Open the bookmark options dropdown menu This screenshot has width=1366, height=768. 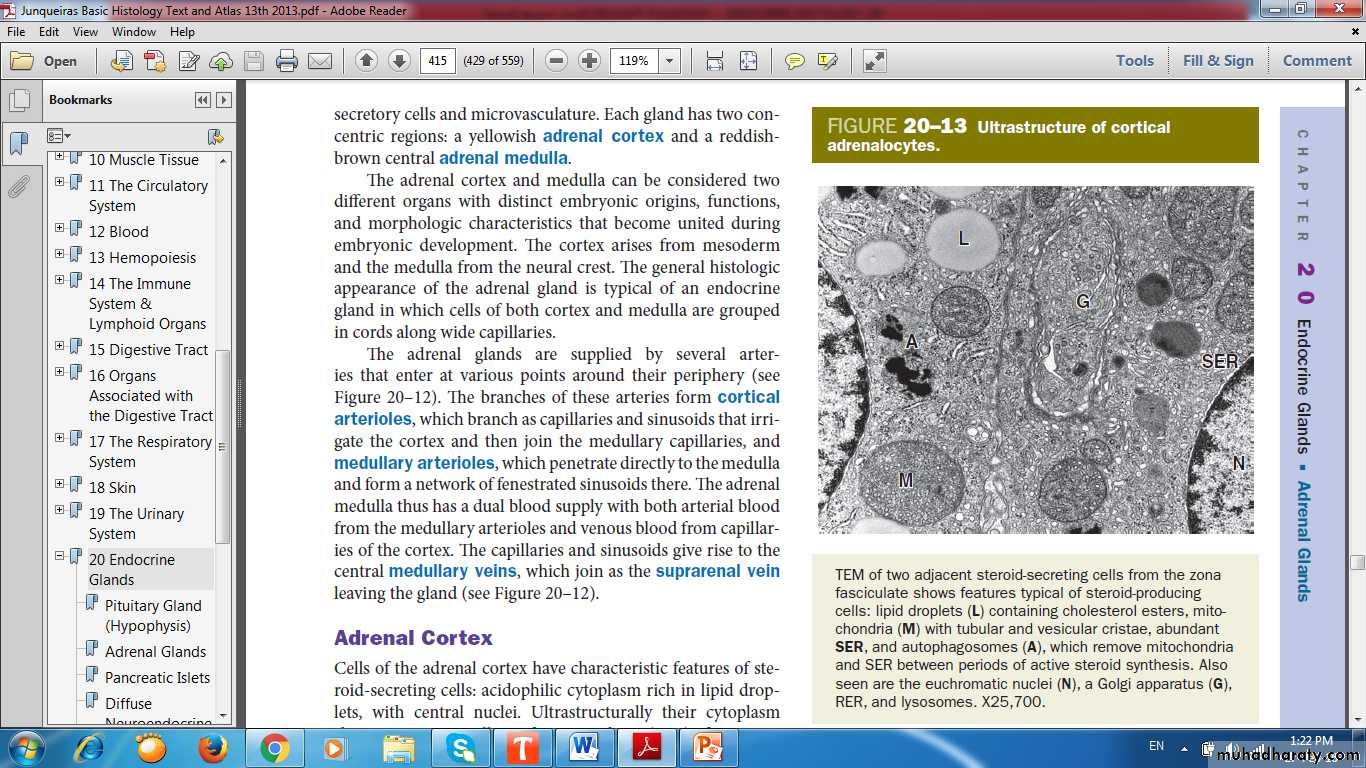point(59,136)
